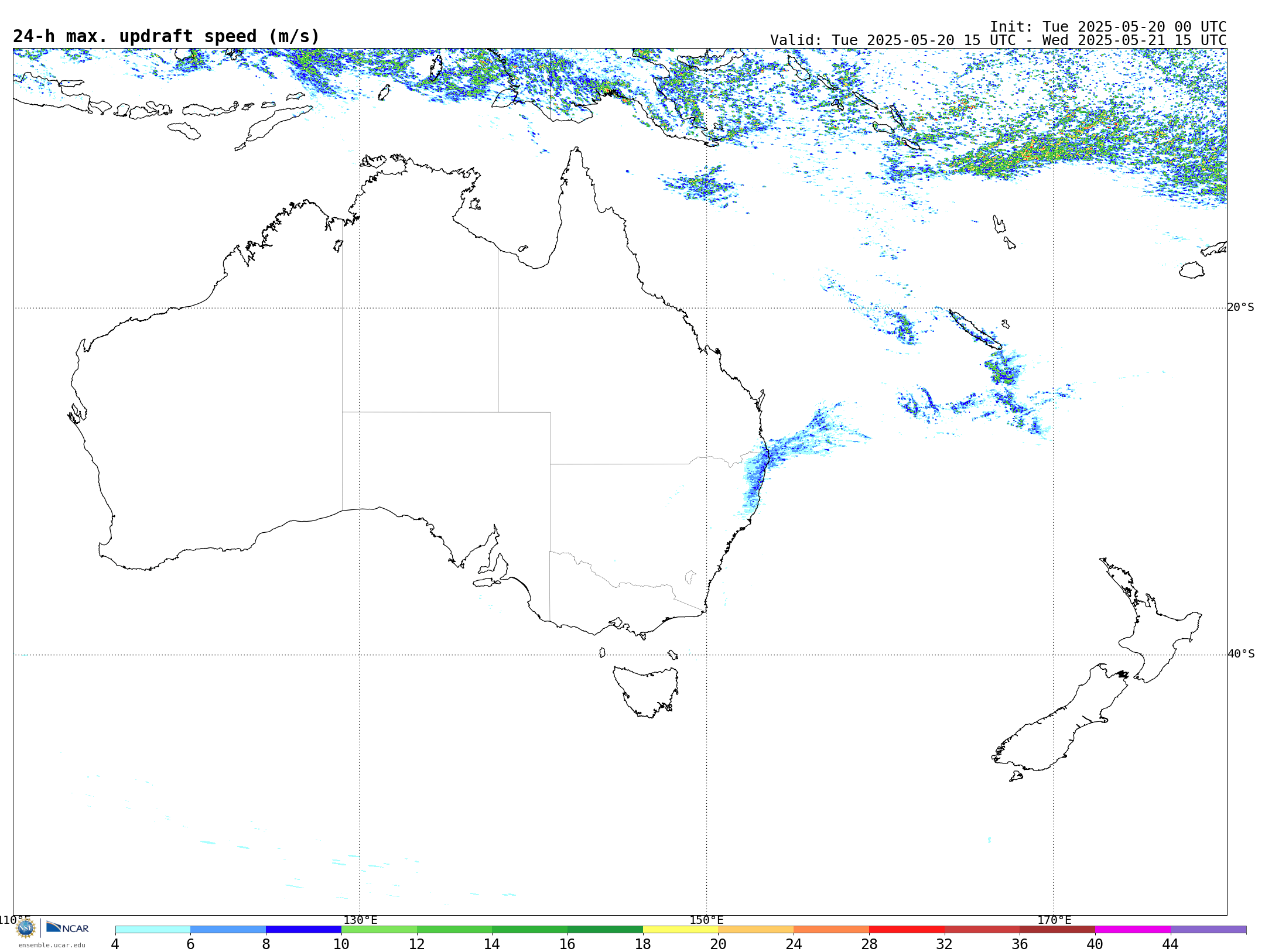This screenshot has width=1265, height=952.
Task: Select the light orange 20–24 swatch
Action: [756, 930]
